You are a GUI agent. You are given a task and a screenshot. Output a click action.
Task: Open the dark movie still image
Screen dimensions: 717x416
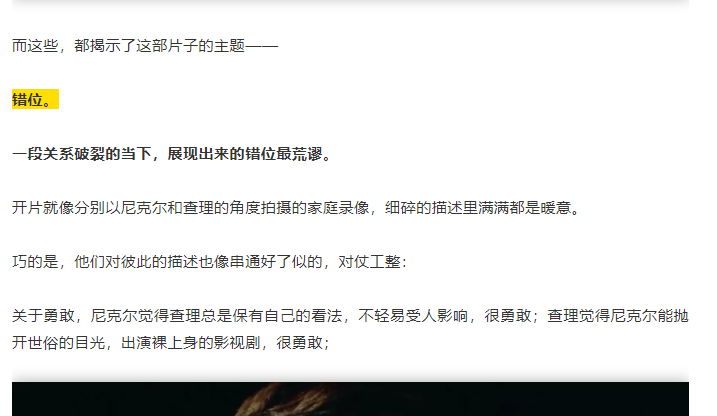coord(350,399)
